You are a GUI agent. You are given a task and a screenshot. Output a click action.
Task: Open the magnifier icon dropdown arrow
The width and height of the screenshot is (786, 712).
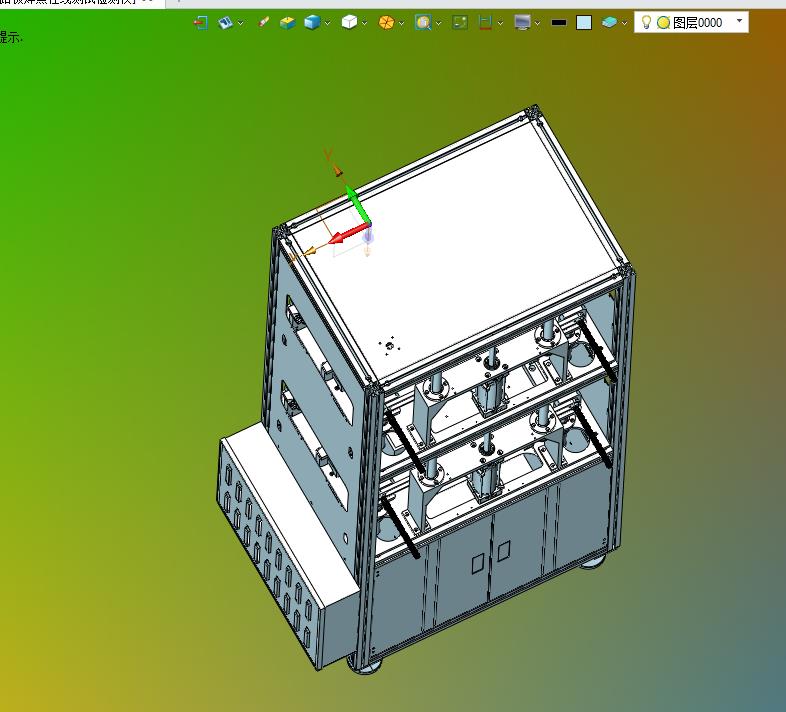pyautogui.click(x=439, y=23)
